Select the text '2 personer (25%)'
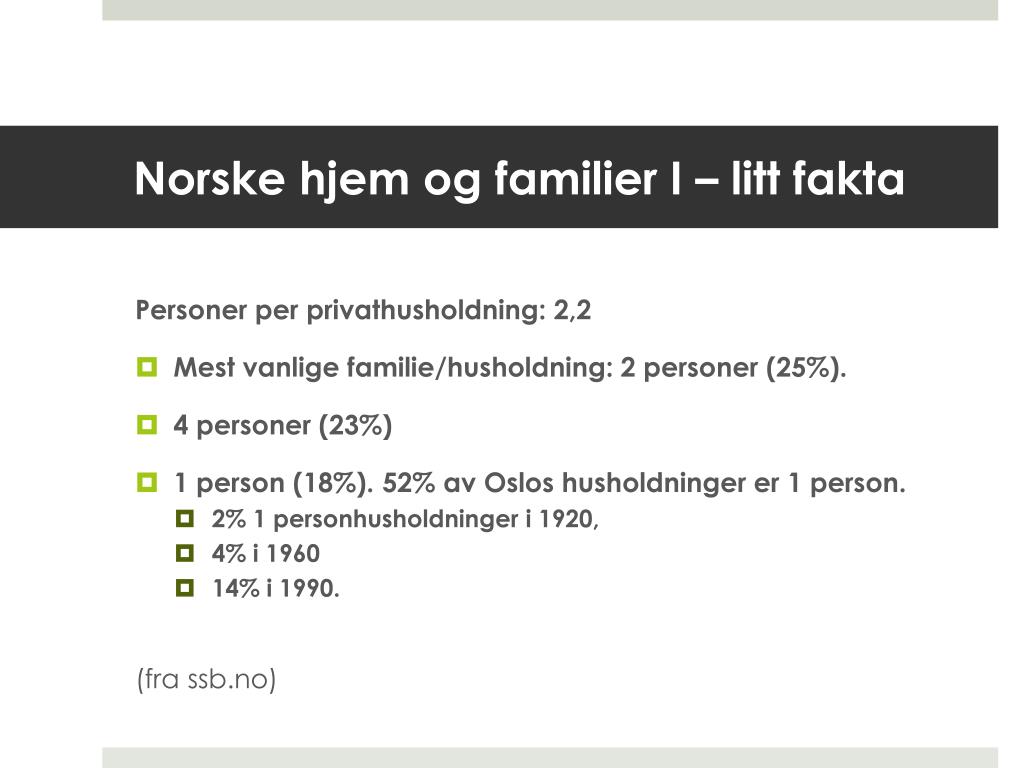 (733, 368)
